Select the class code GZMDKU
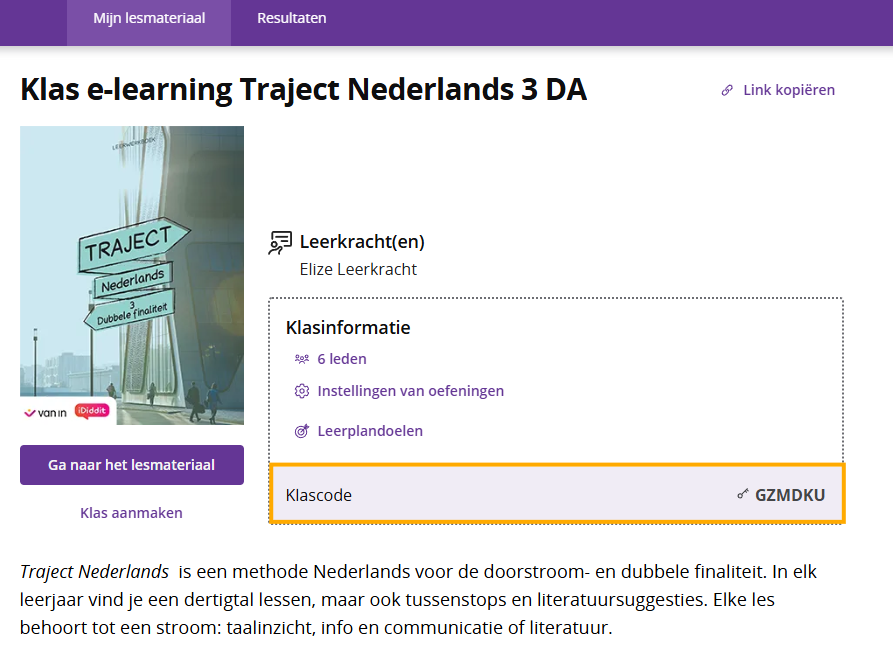893x667 pixels. click(790, 495)
